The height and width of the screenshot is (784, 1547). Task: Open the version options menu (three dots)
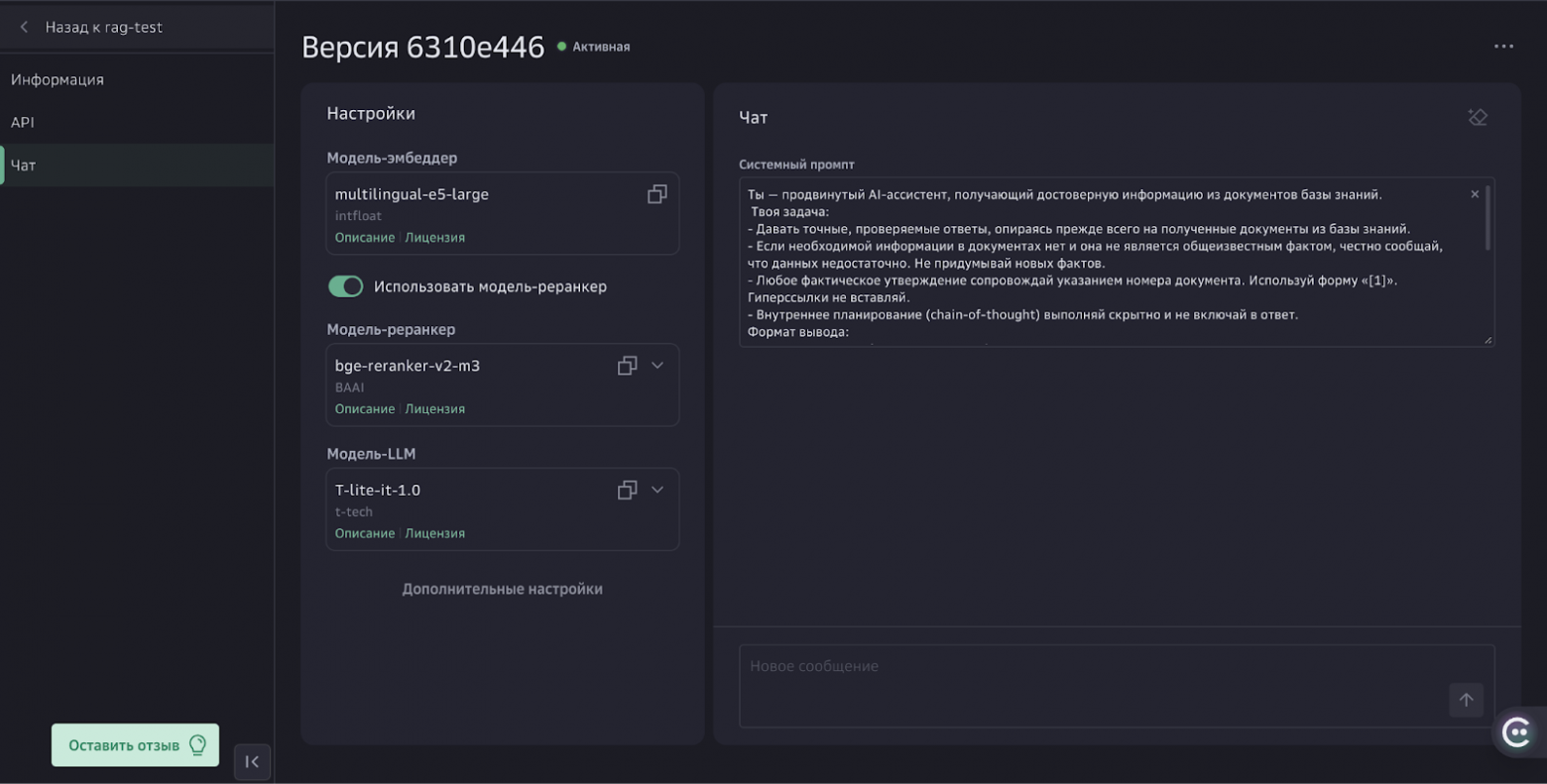coord(1503,46)
